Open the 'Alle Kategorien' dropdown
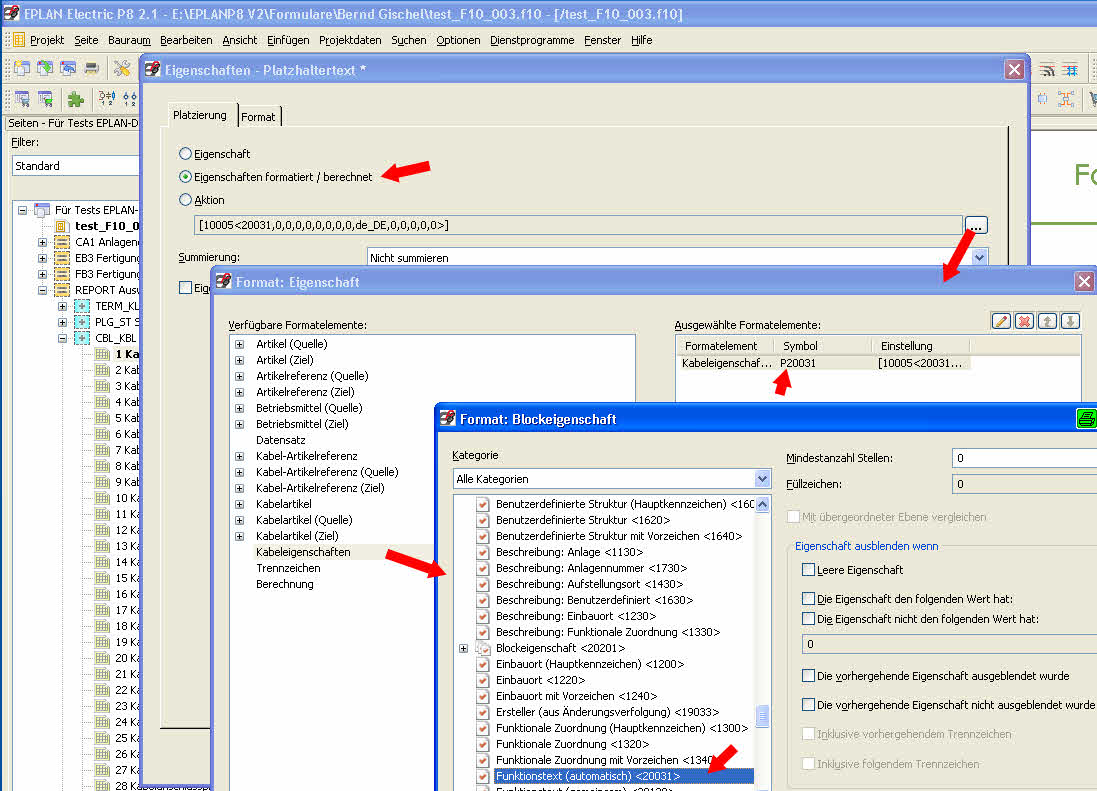Image resolution: width=1097 pixels, height=791 pixels. (x=763, y=479)
